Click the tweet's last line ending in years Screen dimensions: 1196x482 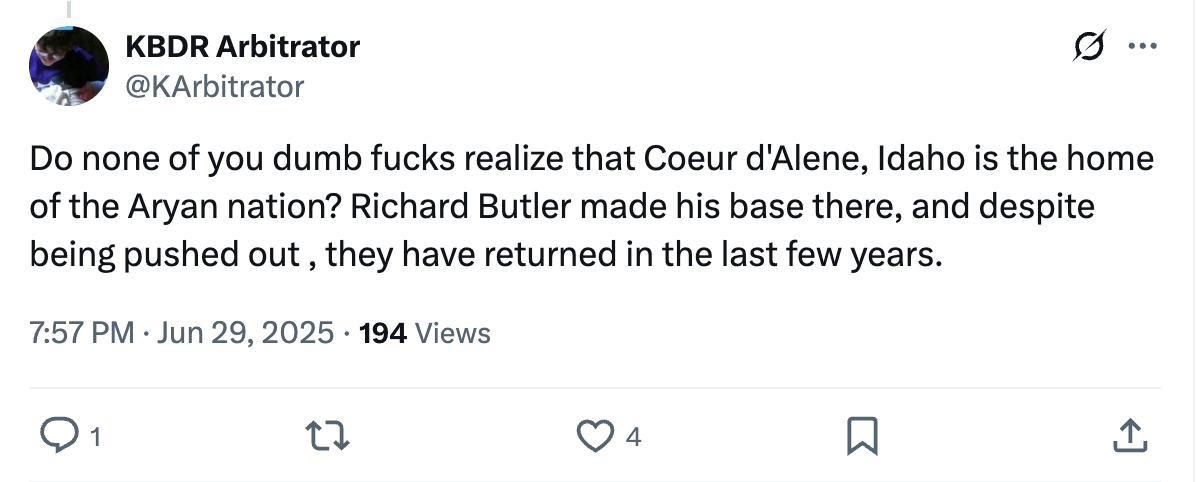(x=486, y=255)
